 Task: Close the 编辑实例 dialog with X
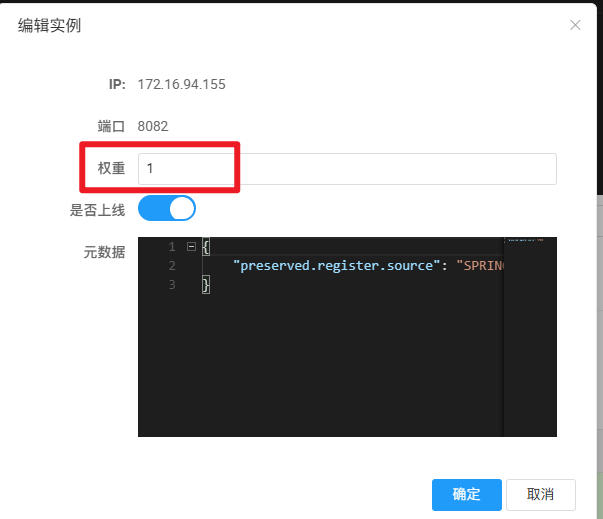[x=575, y=25]
